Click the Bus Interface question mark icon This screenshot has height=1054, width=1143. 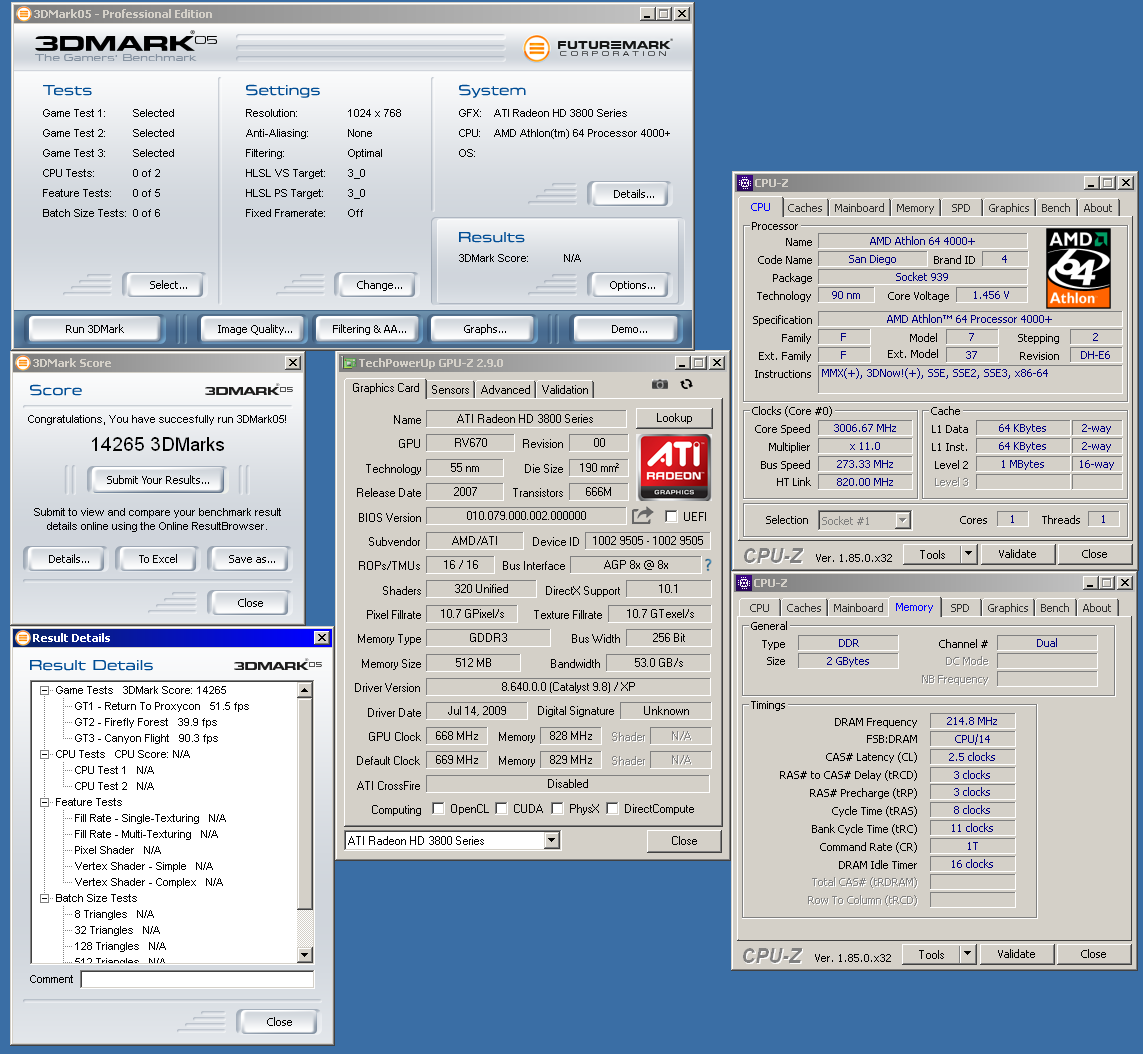click(708, 565)
